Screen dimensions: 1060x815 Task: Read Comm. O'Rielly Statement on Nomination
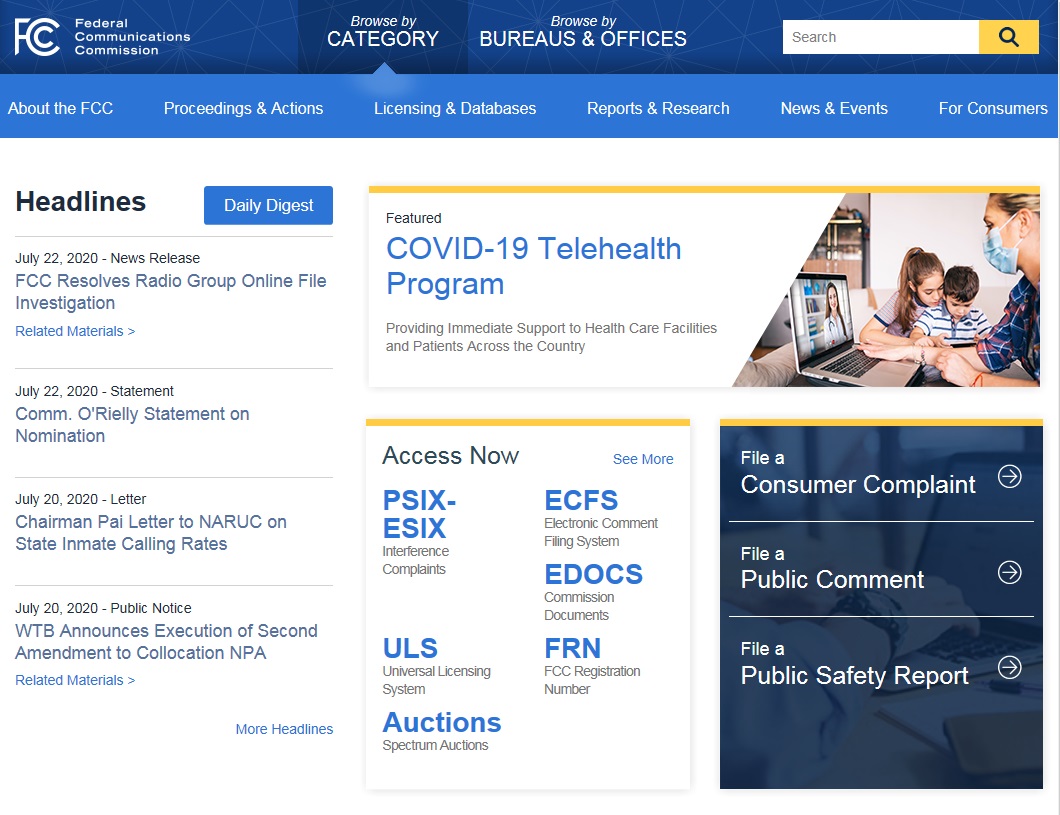tap(132, 424)
